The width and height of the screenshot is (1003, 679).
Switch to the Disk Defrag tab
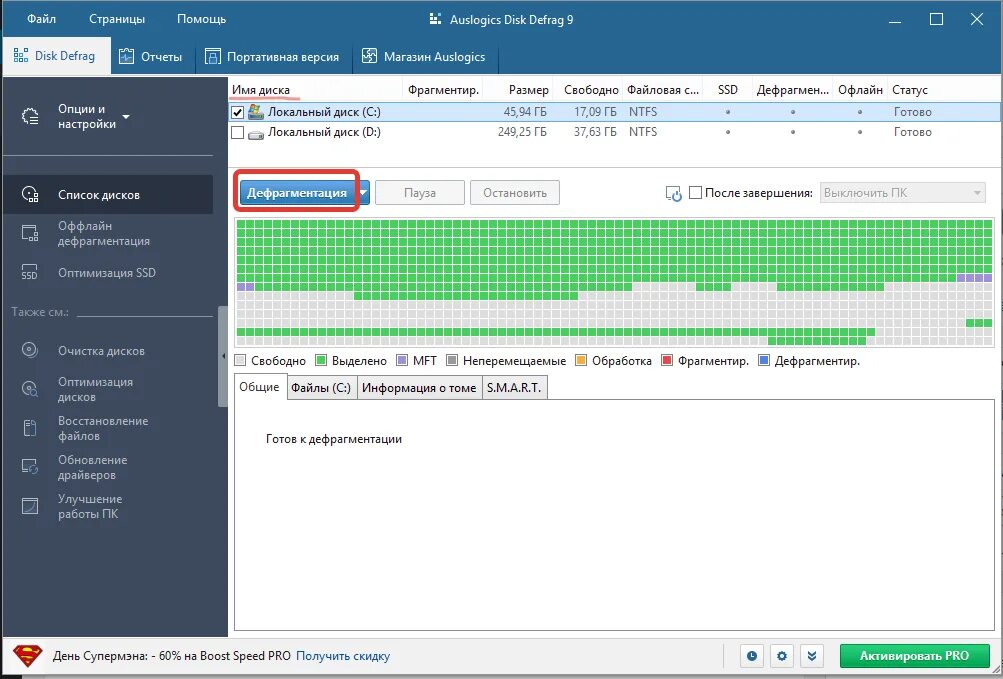56,56
